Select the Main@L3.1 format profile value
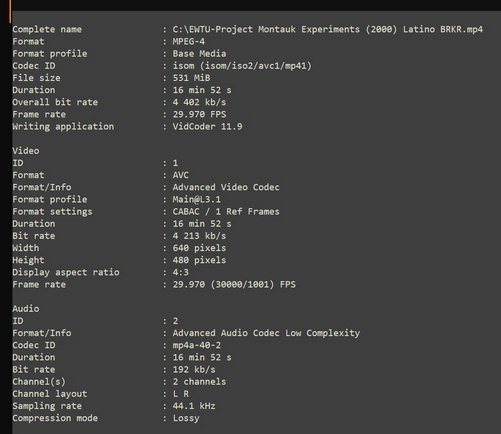 tap(196, 200)
